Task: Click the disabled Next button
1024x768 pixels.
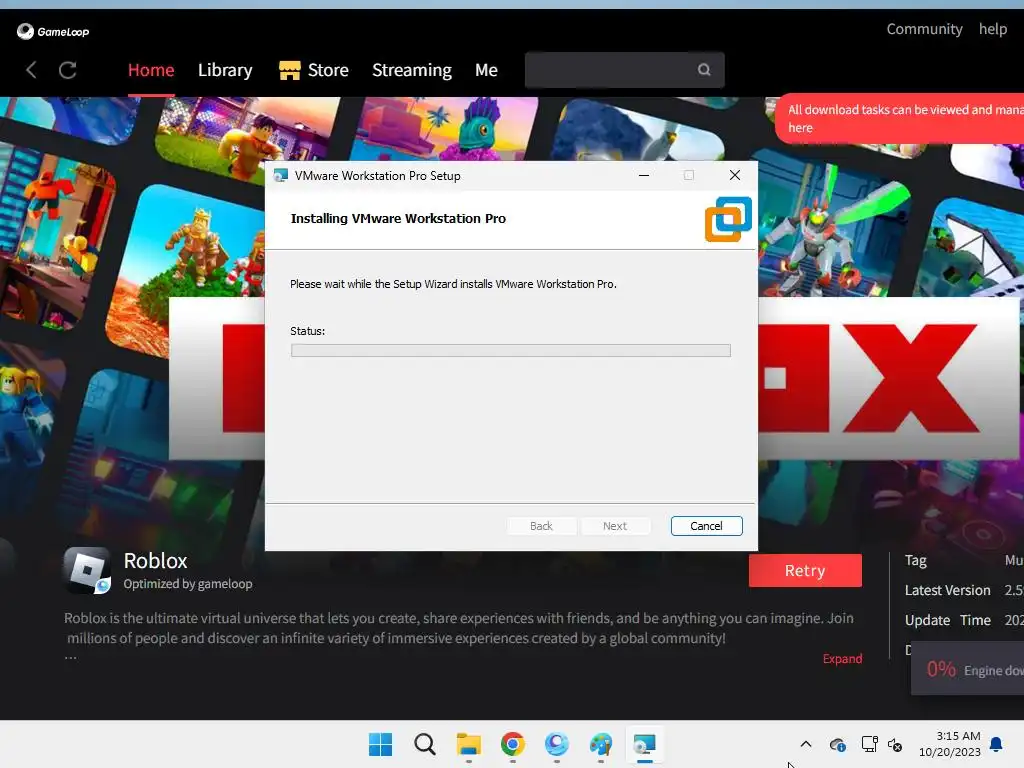Action: [x=615, y=526]
